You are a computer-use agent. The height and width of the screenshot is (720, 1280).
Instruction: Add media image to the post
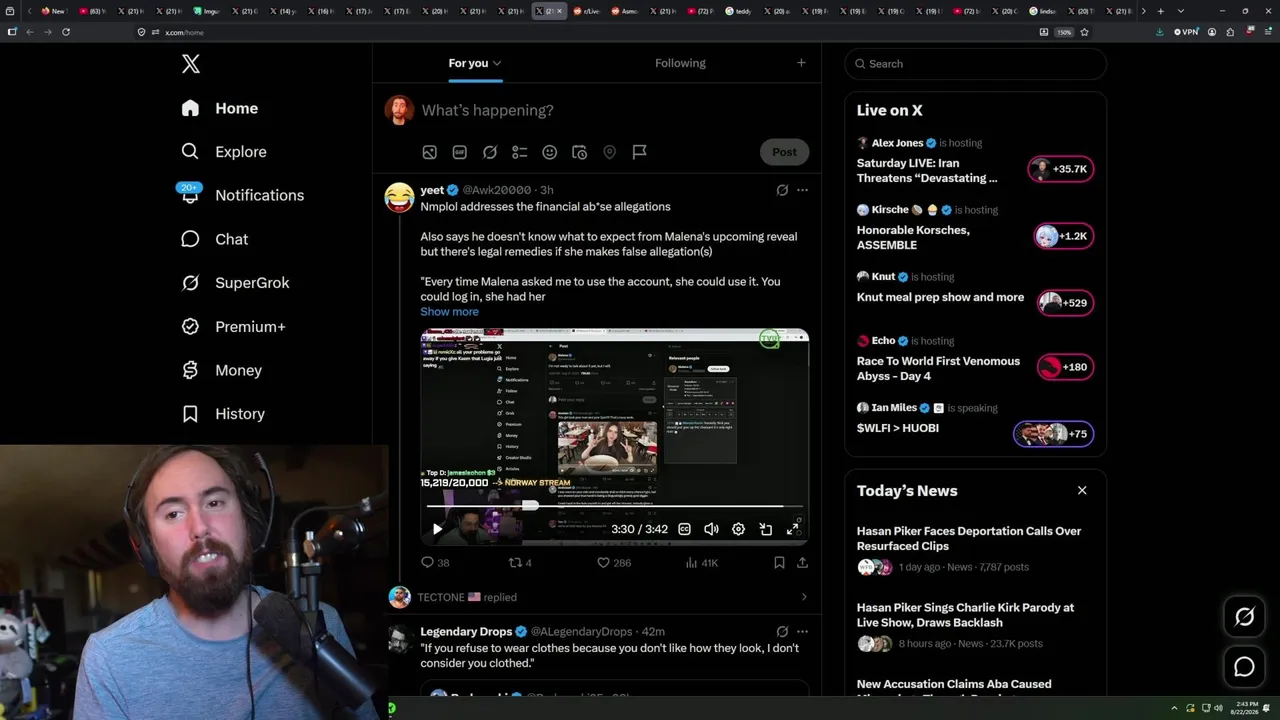429,152
